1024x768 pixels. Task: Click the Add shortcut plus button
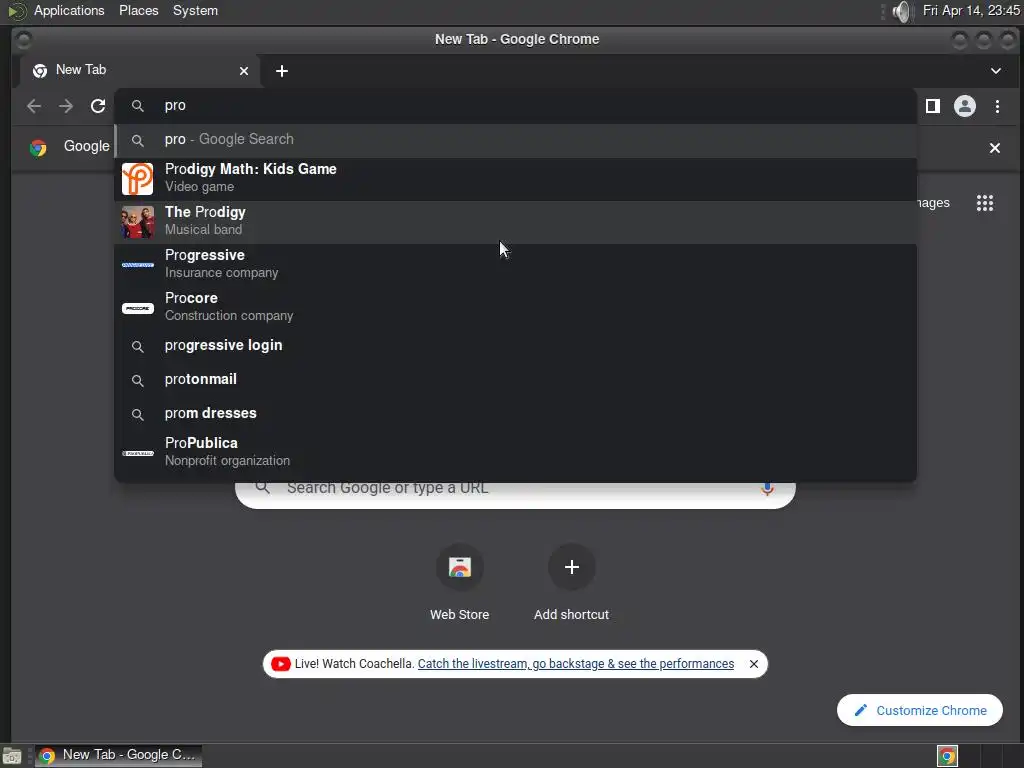coord(571,567)
